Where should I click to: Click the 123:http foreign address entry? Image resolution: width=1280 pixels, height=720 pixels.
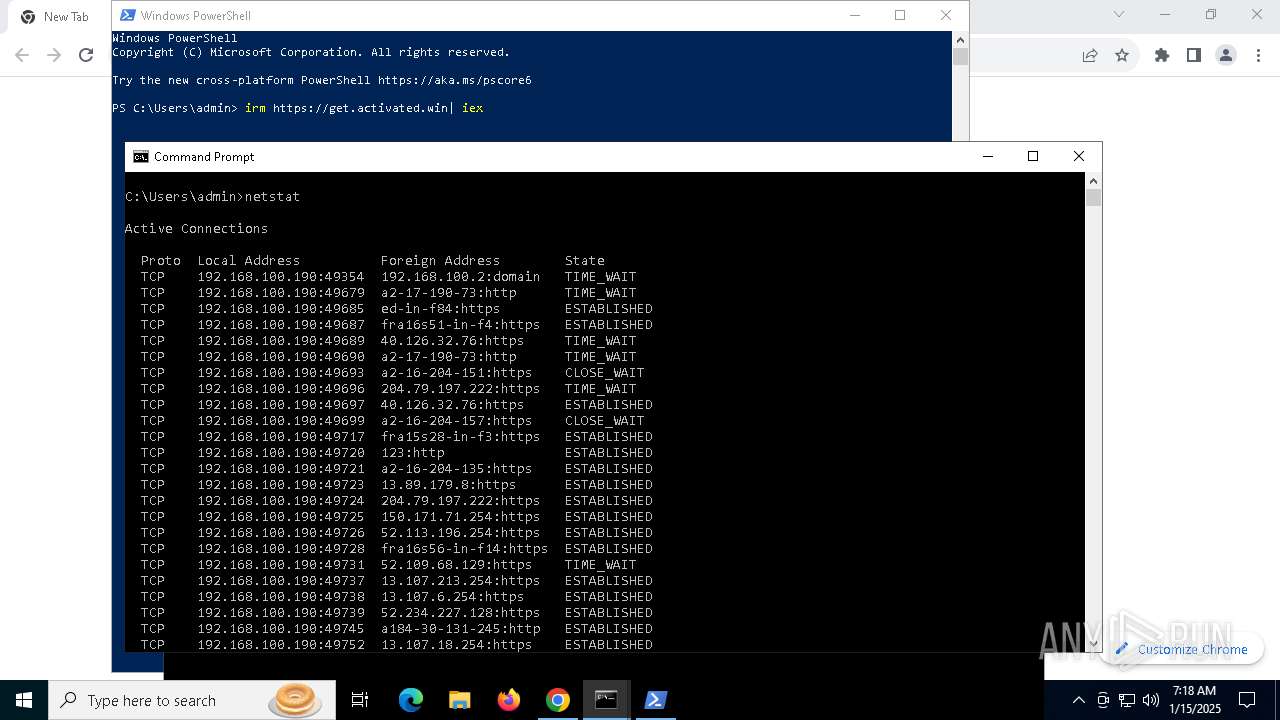tap(412, 453)
